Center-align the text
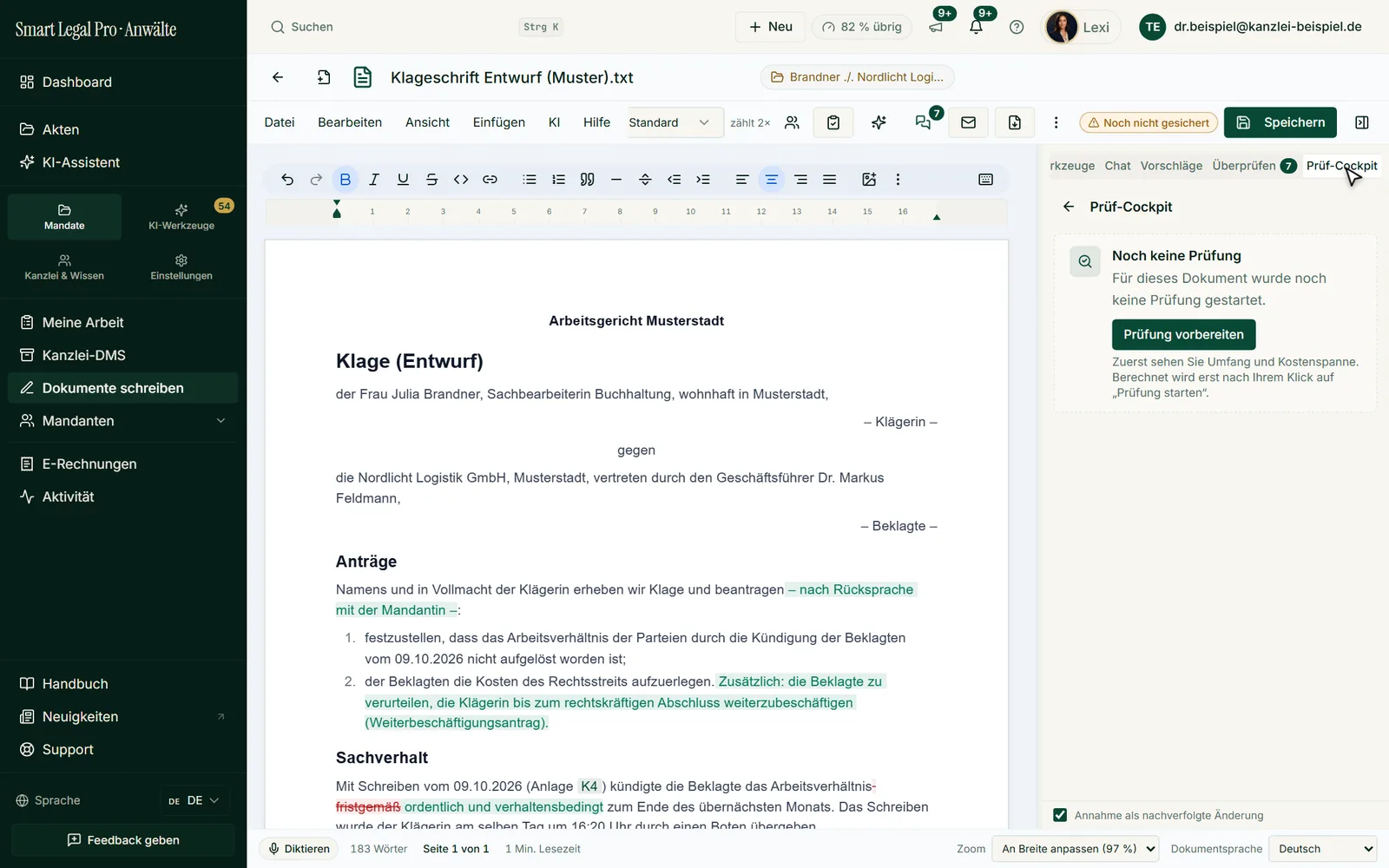This screenshot has height=868, width=1389. [x=771, y=180]
